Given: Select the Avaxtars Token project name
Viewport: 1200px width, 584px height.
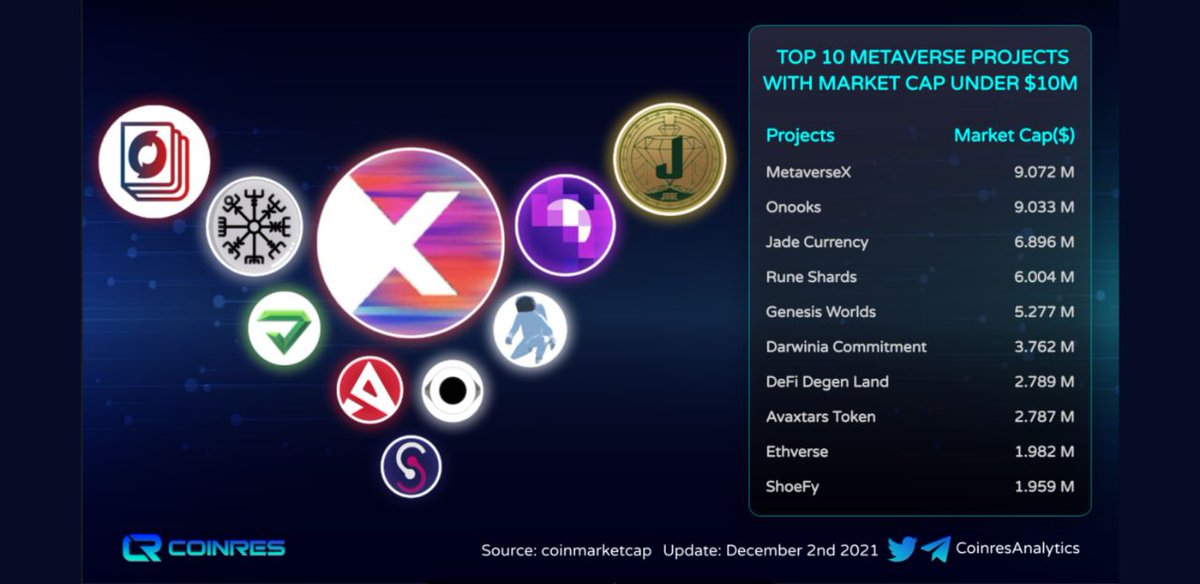Looking at the screenshot, I should tap(821, 417).
